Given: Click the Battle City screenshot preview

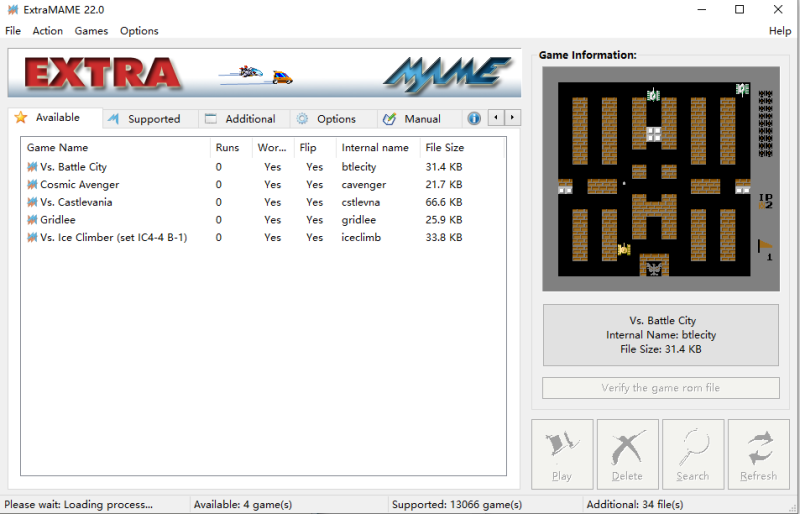Looking at the screenshot, I should pyautogui.click(x=658, y=181).
